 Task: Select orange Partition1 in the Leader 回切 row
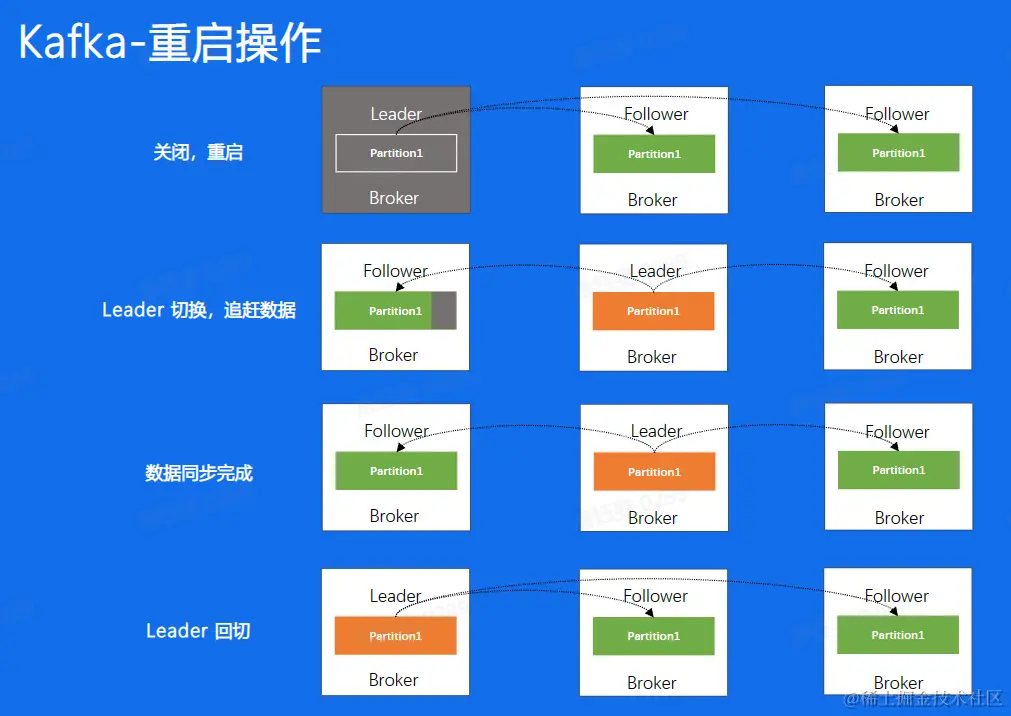pyautogui.click(x=395, y=636)
